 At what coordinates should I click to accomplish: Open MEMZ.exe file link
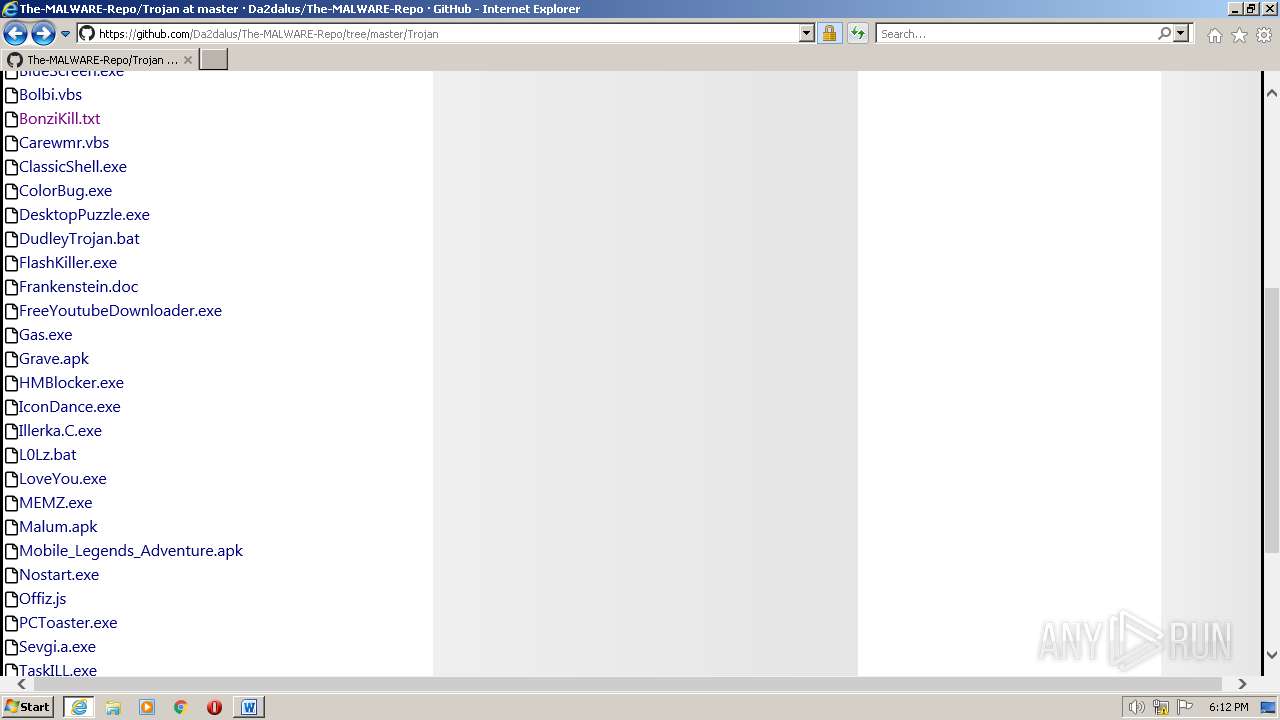[x=55, y=503]
